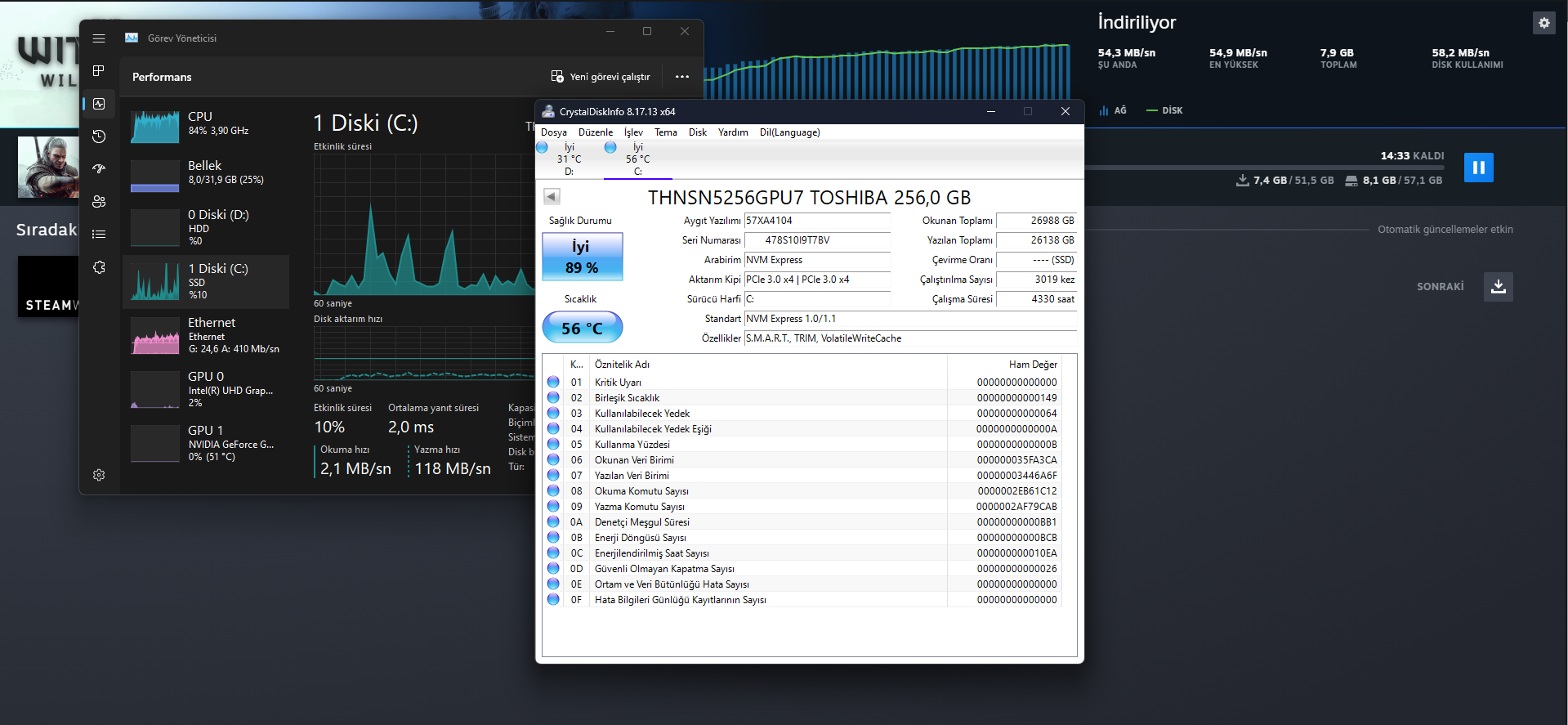
Task: Switch to D: drive tab at 31 °C
Action: (569, 159)
